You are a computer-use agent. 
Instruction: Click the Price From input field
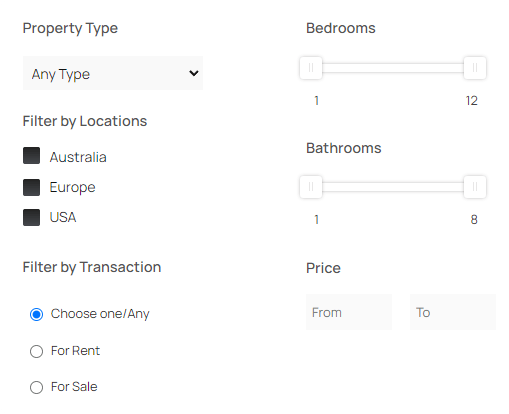click(349, 312)
